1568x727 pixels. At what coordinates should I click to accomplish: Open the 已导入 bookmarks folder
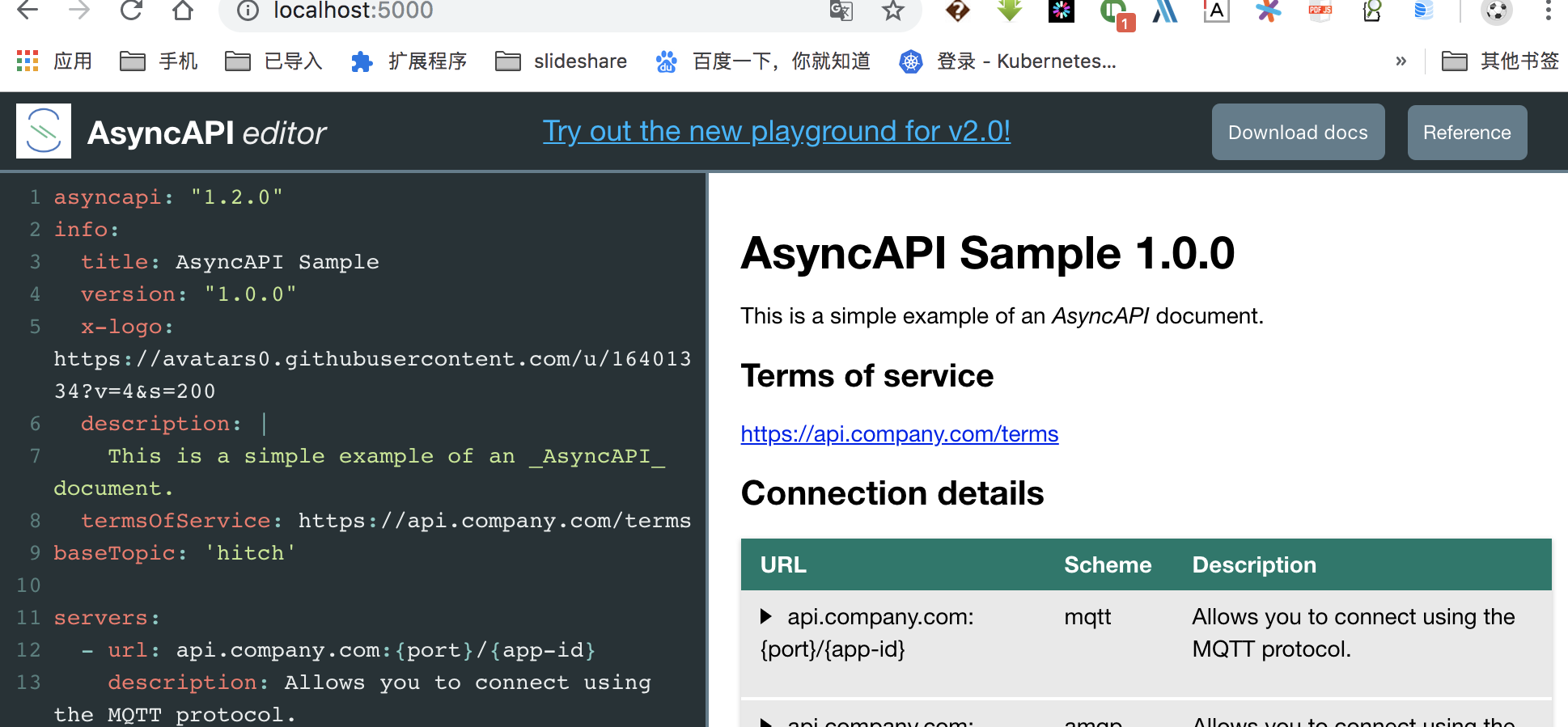pos(273,61)
